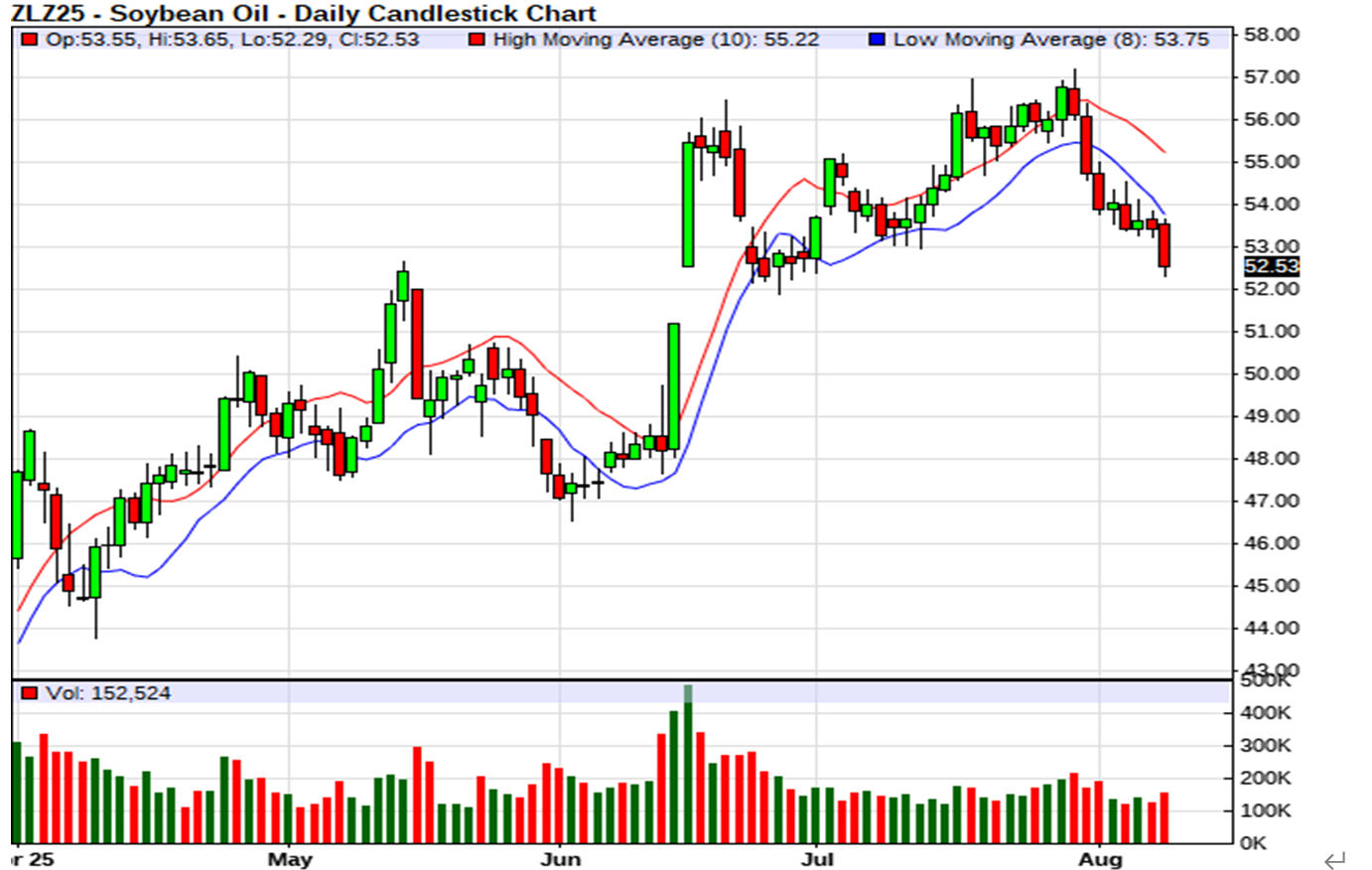Click the May label on the date axis

click(289, 859)
